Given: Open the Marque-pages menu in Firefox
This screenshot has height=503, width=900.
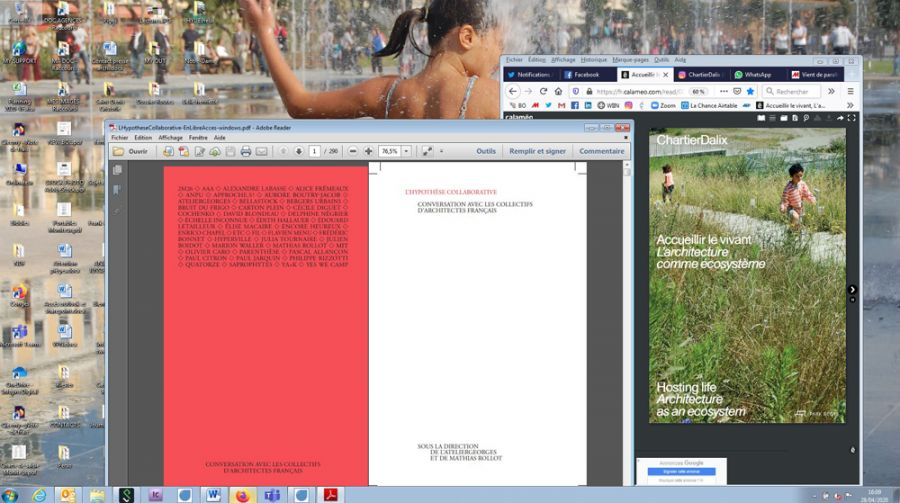Looking at the screenshot, I should click(630, 60).
